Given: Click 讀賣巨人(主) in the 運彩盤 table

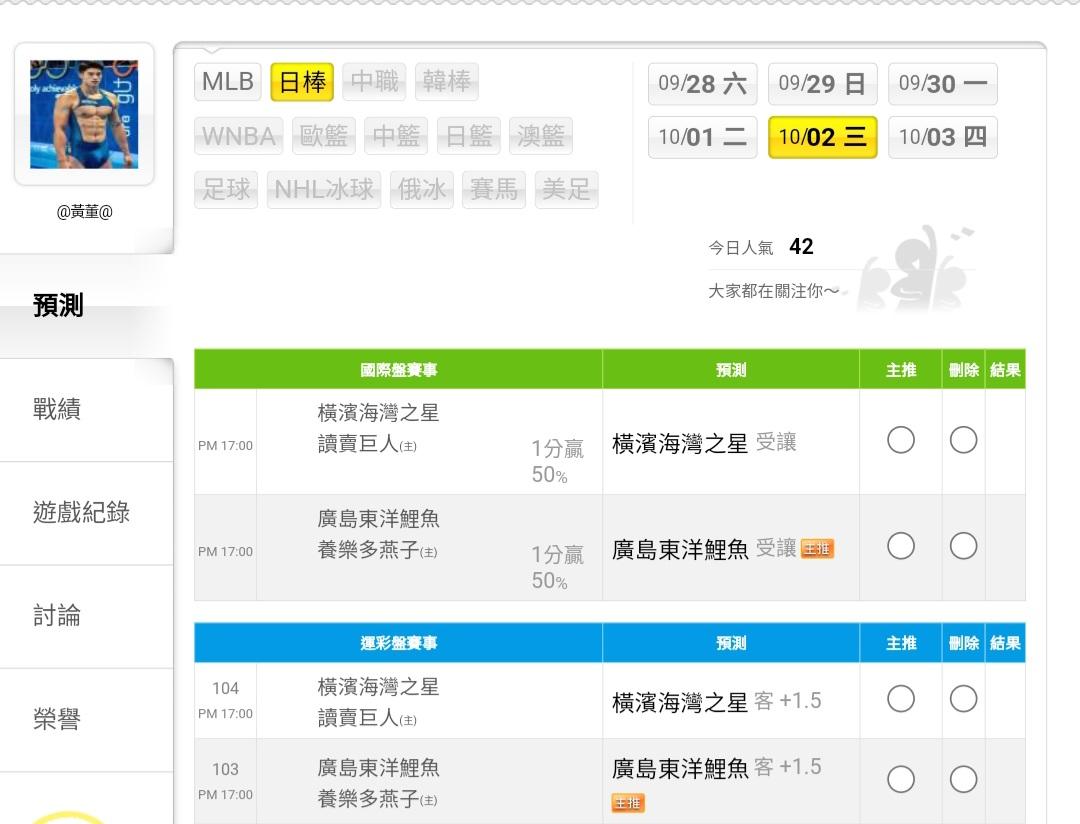Looking at the screenshot, I should 367,719.
